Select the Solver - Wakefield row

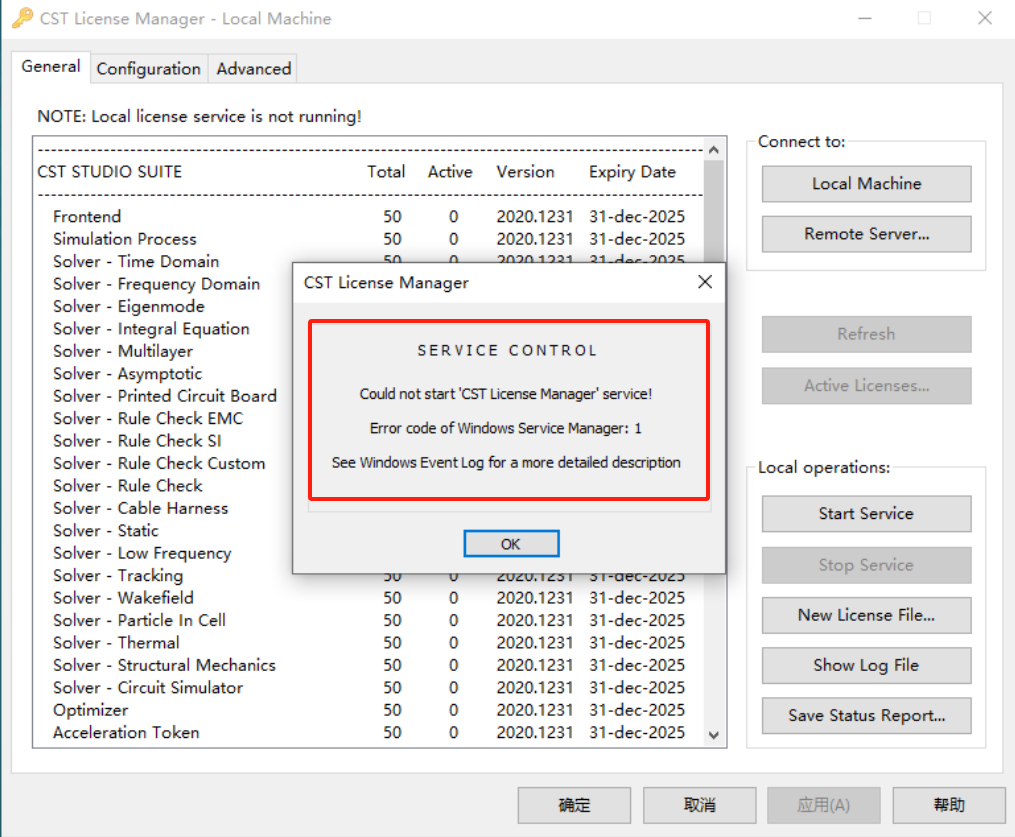[369, 598]
